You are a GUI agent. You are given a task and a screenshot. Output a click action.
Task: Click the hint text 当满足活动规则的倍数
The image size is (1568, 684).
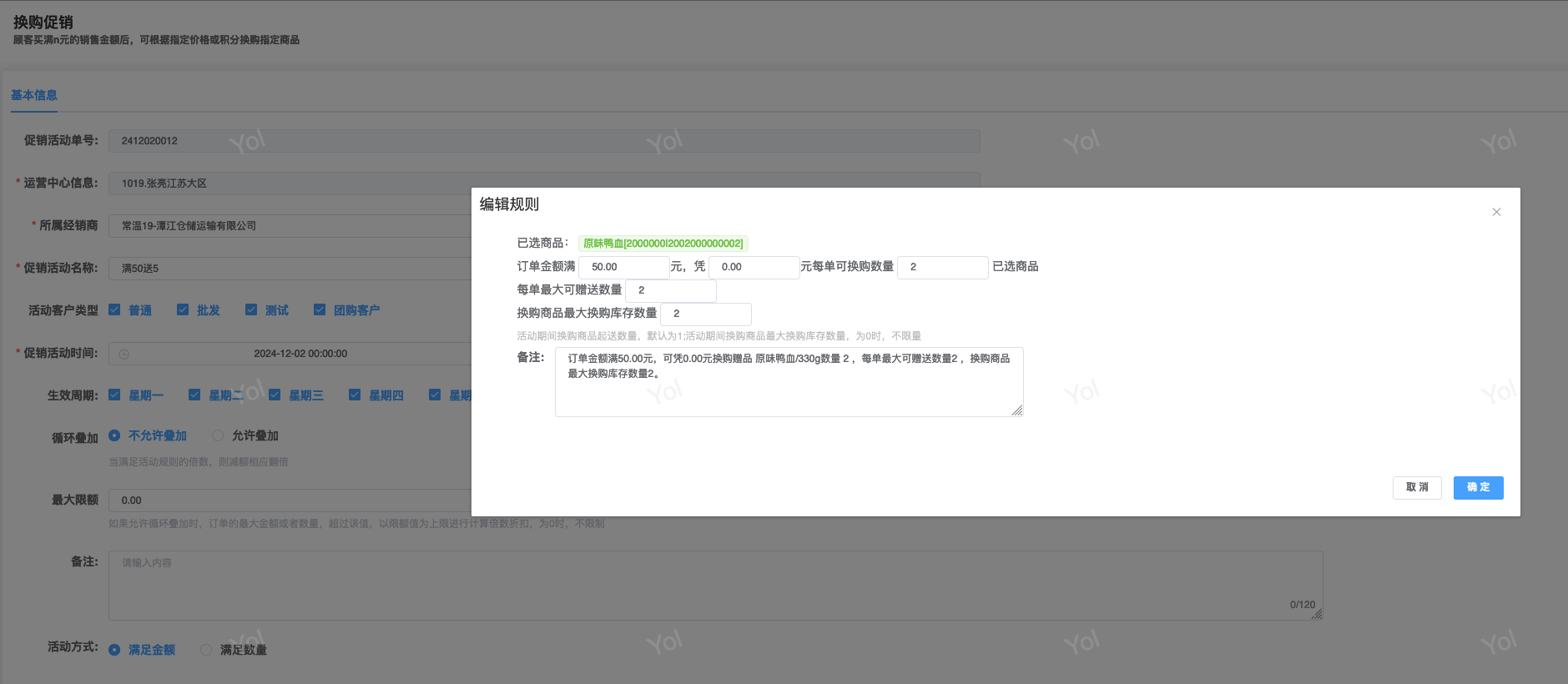199,462
